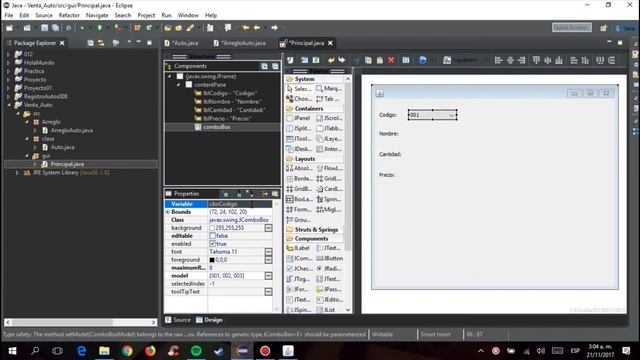The image size is (640, 360).
Task: Expand the HolaMundo project
Action: (9, 62)
